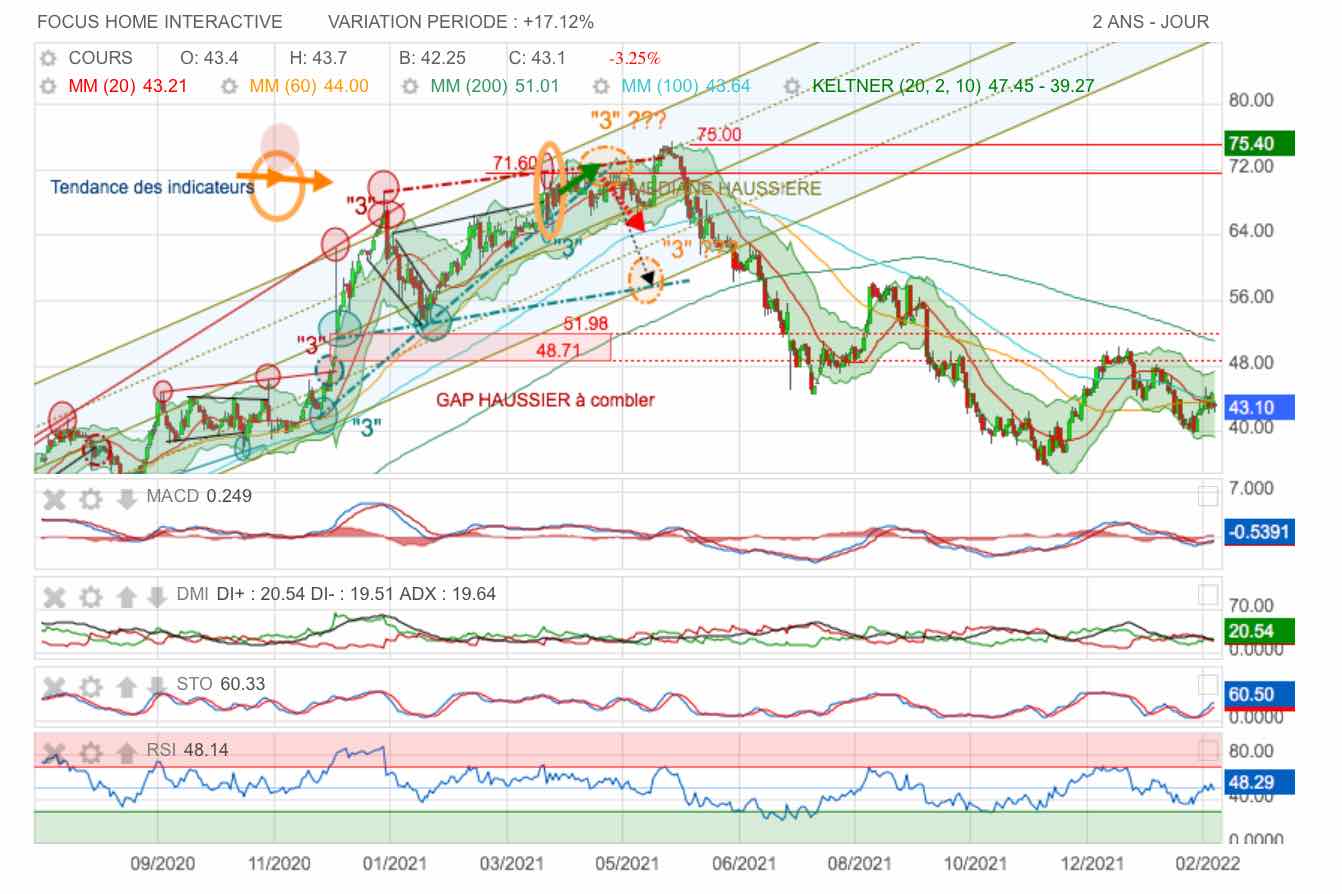
Task: Click Tendance des indicateurs annotation
Action: [x=152, y=186]
